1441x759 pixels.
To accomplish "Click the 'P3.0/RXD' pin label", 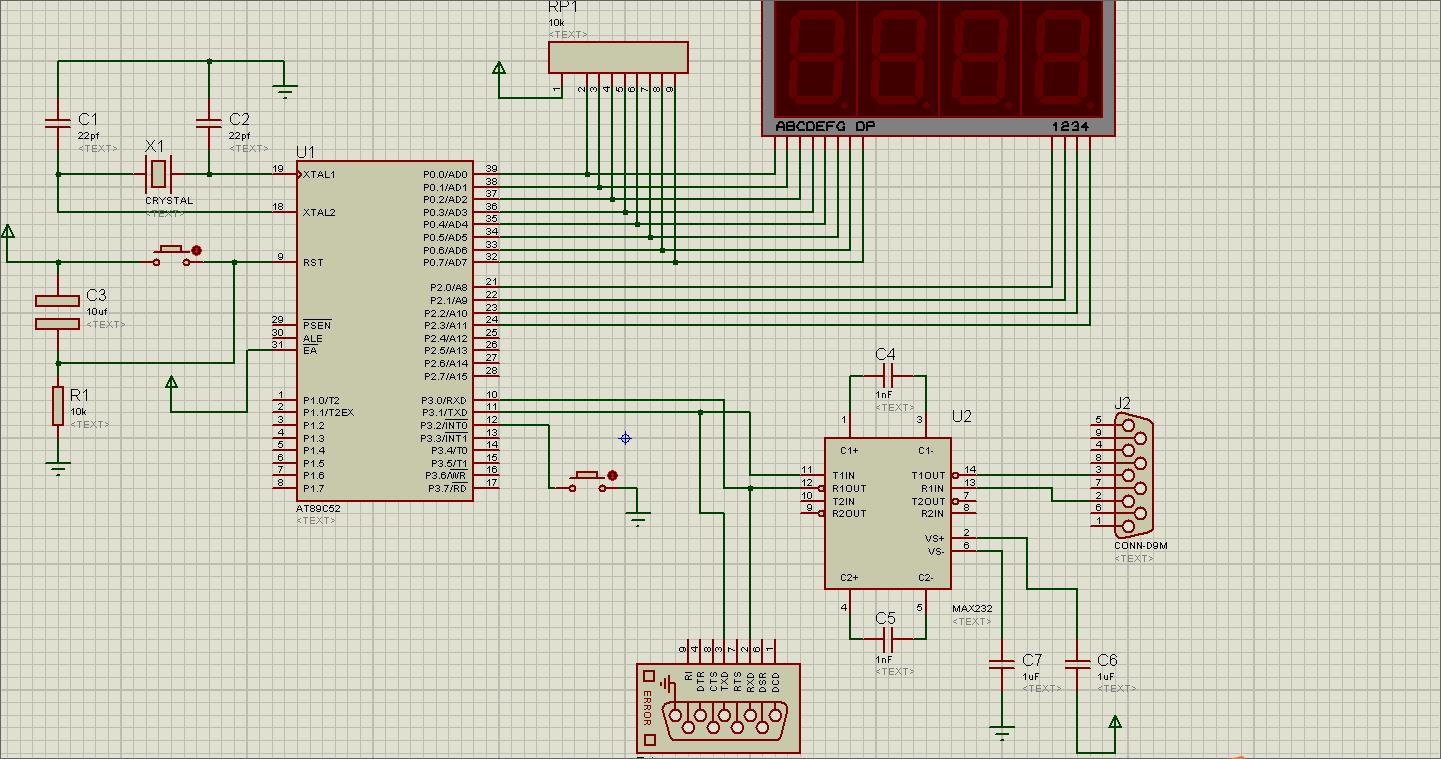I will click(445, 400).
